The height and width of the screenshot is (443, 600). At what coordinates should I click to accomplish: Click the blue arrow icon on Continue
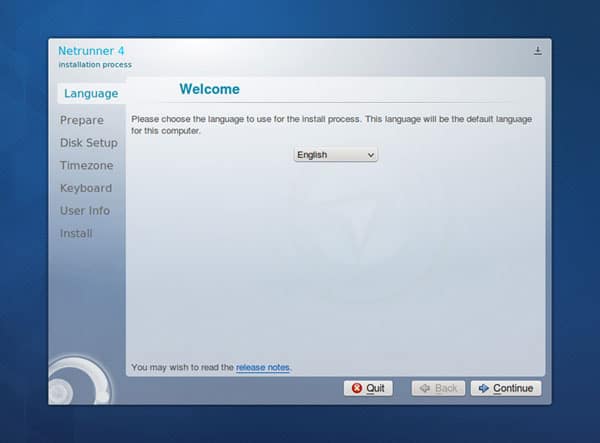(x=482, y=388)
